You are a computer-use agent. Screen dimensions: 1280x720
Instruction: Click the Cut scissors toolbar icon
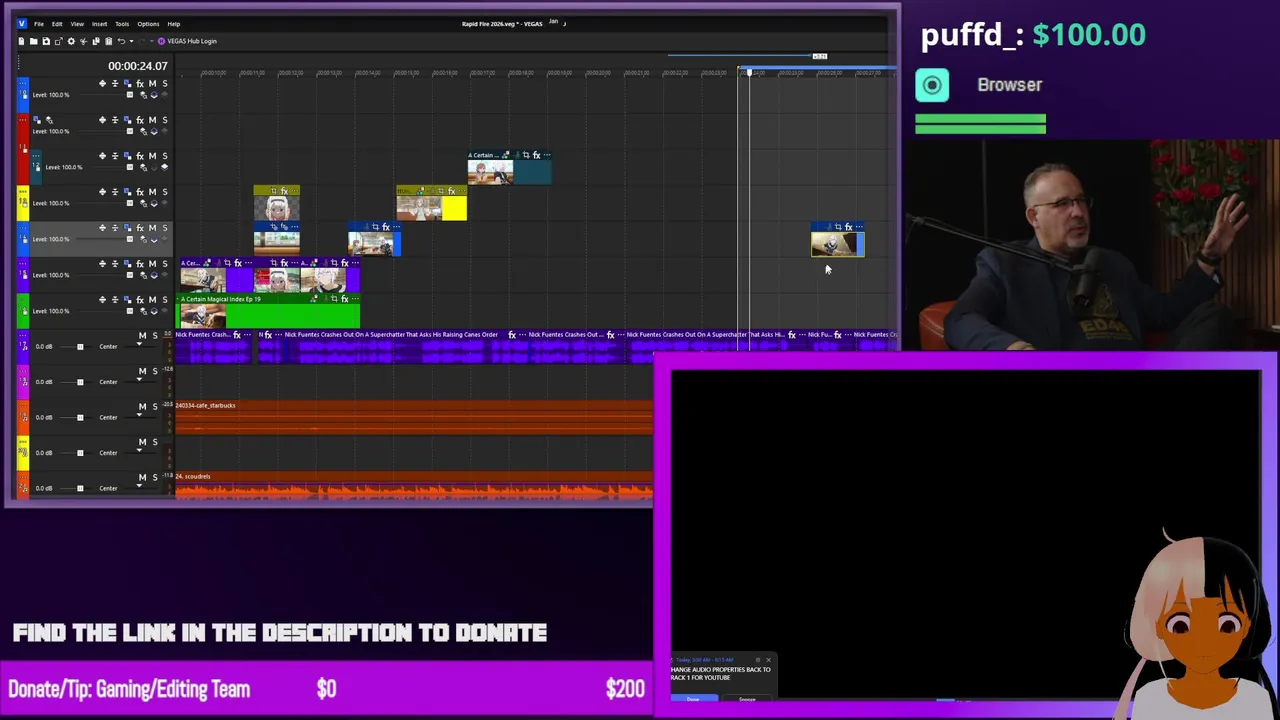83,41
